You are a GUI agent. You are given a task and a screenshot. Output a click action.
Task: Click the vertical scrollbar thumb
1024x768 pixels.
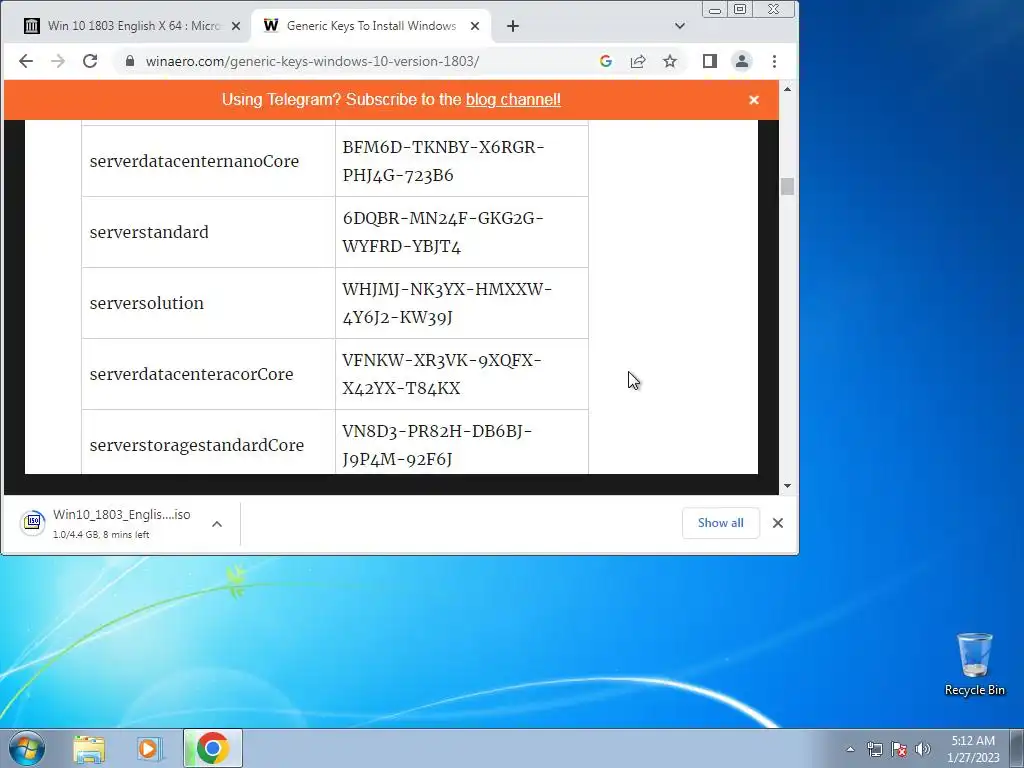[787, 186]
